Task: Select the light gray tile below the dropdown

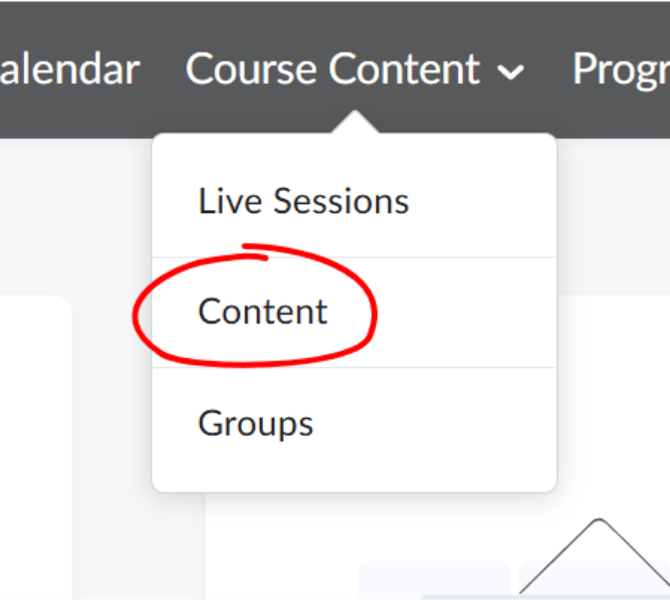Action: 434,580
